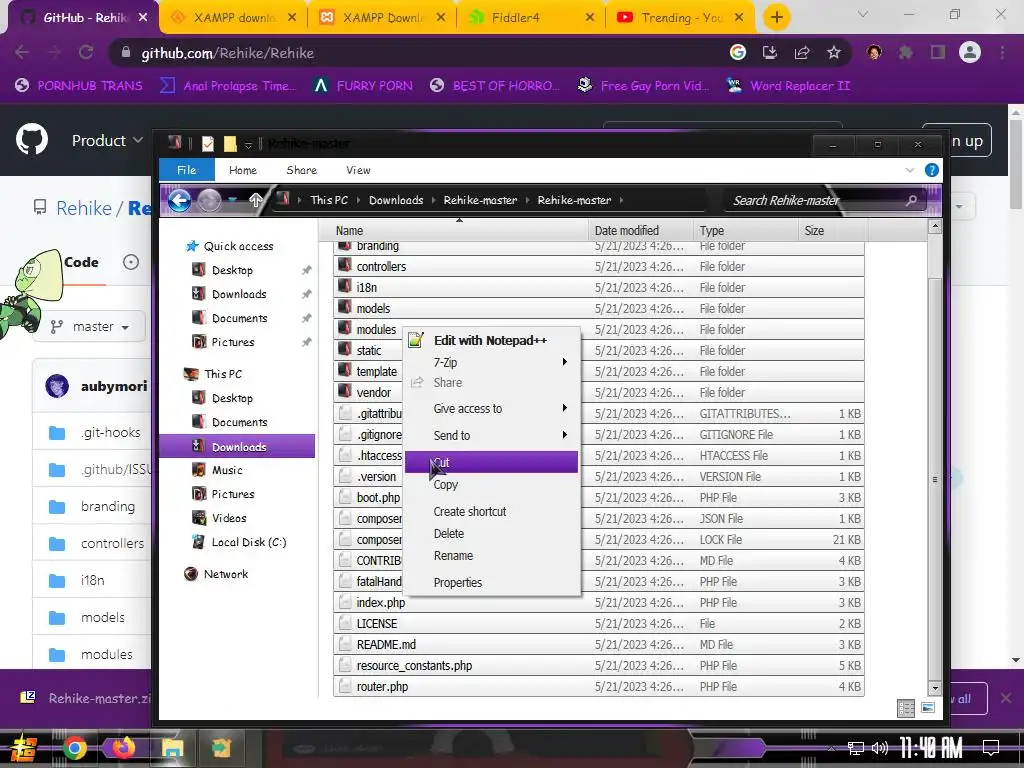Select Edit with Notepad++
The width and height of the screenshot is (1024, 768).
coord(491,340)
